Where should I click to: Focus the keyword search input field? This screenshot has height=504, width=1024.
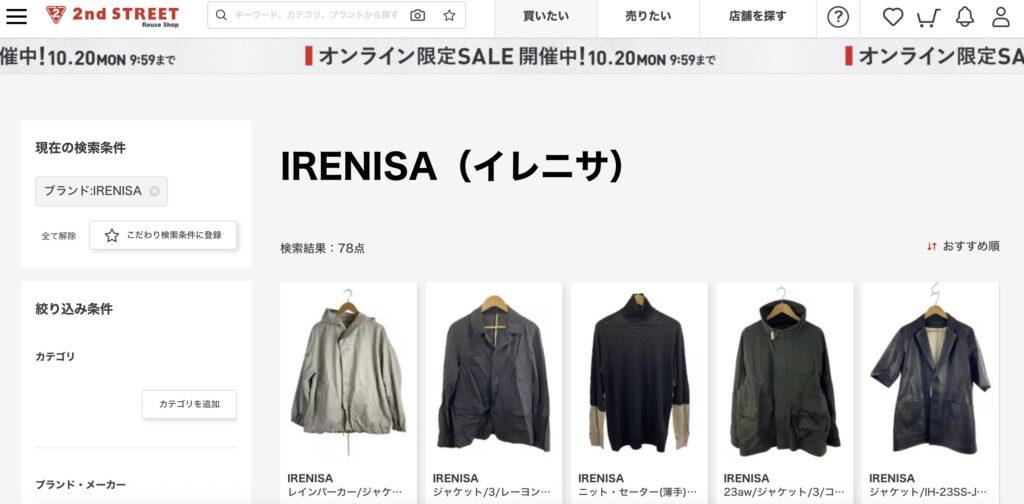(317, 15)
